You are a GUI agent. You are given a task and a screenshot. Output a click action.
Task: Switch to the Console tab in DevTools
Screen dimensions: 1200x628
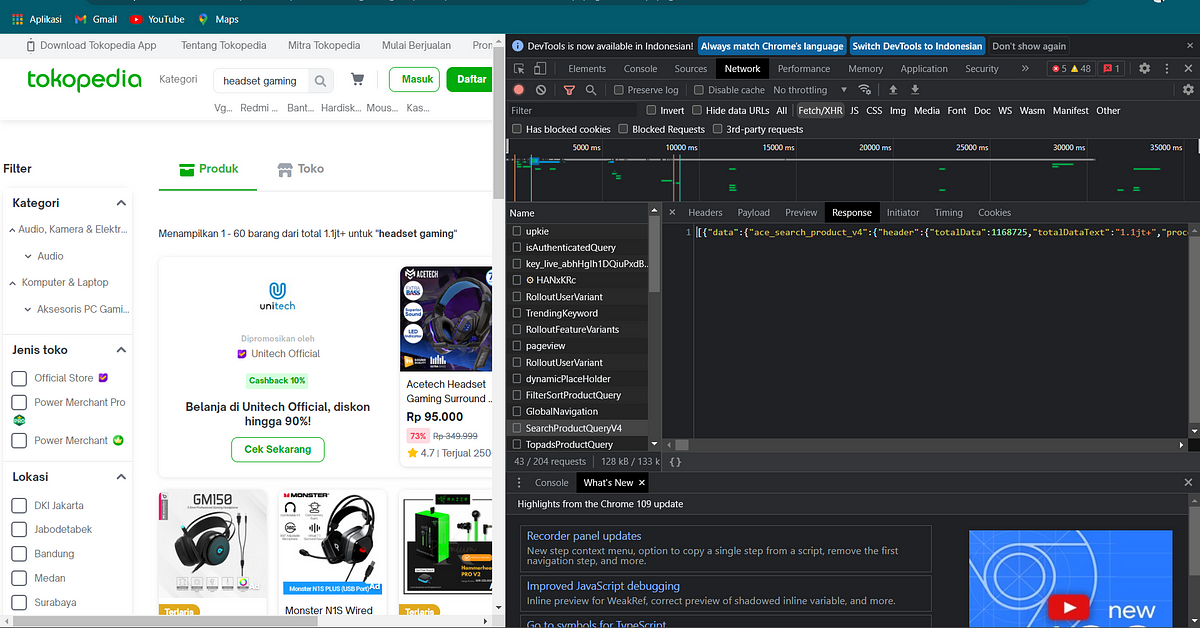[641, 69]
